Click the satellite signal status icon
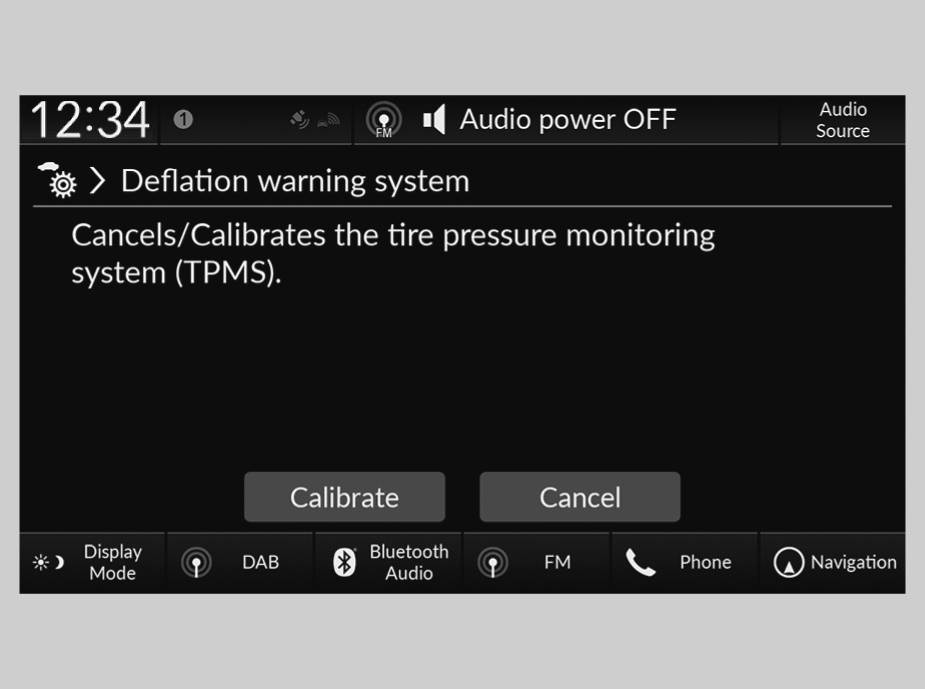The height and width of the screenshot is (689, 925). [x=300, y=120]
